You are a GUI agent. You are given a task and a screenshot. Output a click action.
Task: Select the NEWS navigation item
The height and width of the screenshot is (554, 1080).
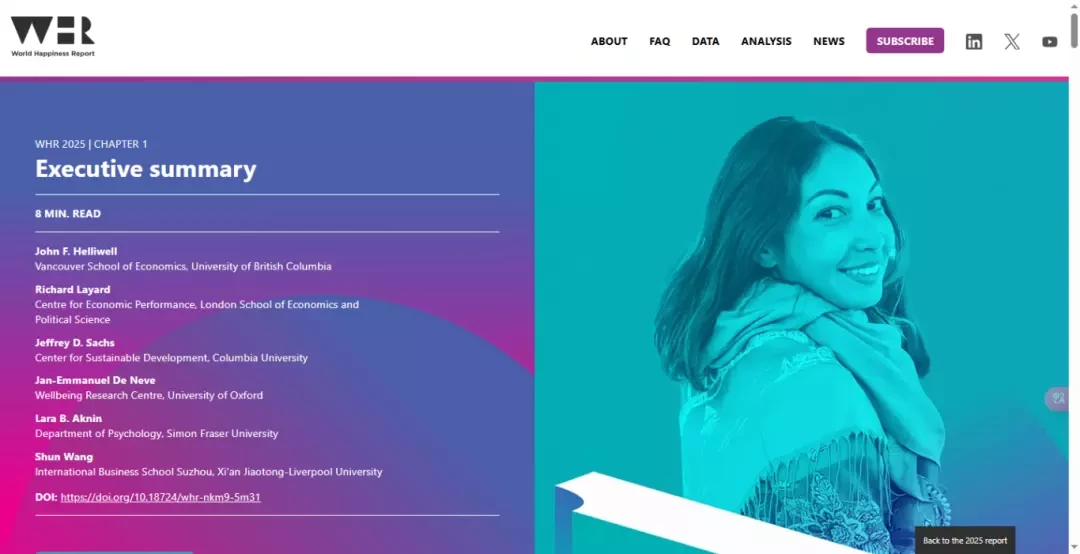(829, 41)
